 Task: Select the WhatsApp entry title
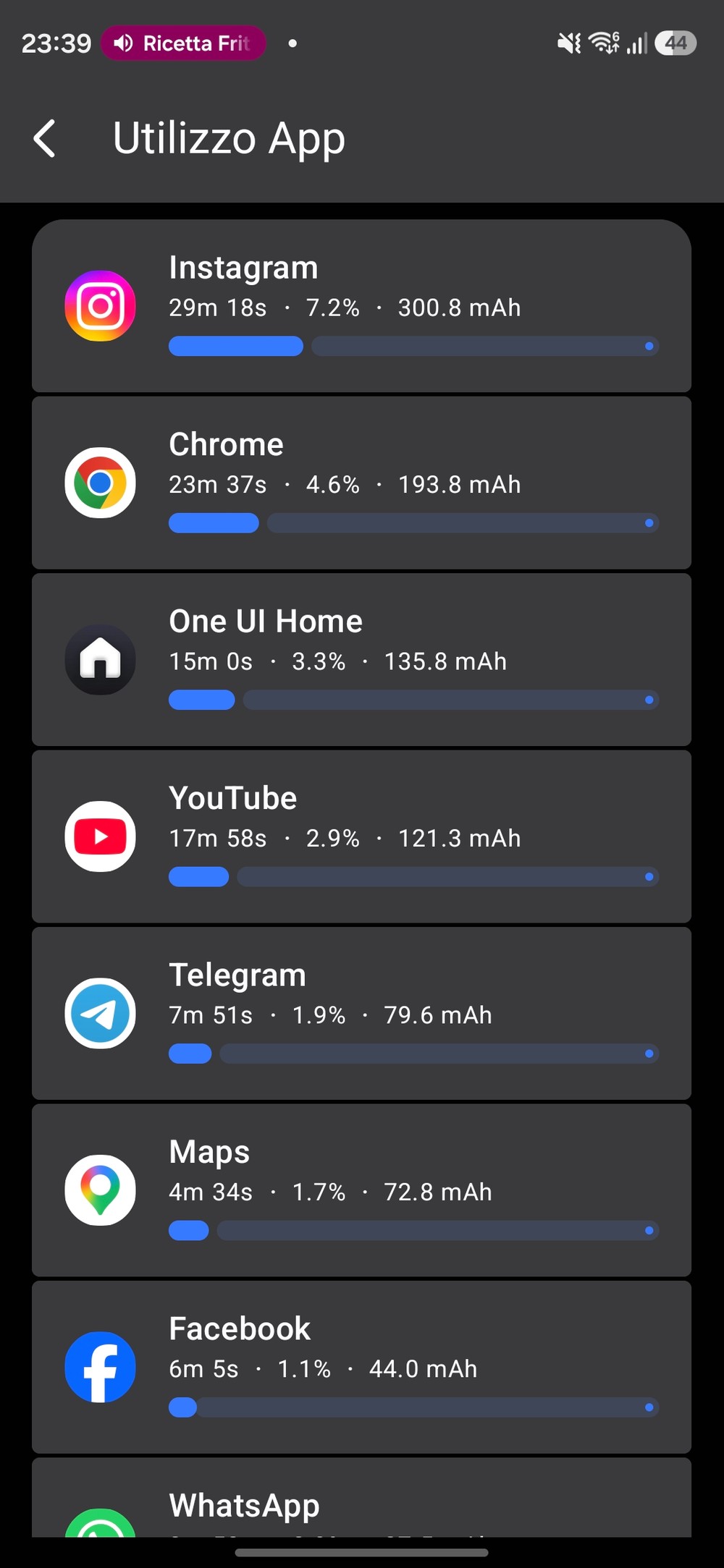[244, 1506]
